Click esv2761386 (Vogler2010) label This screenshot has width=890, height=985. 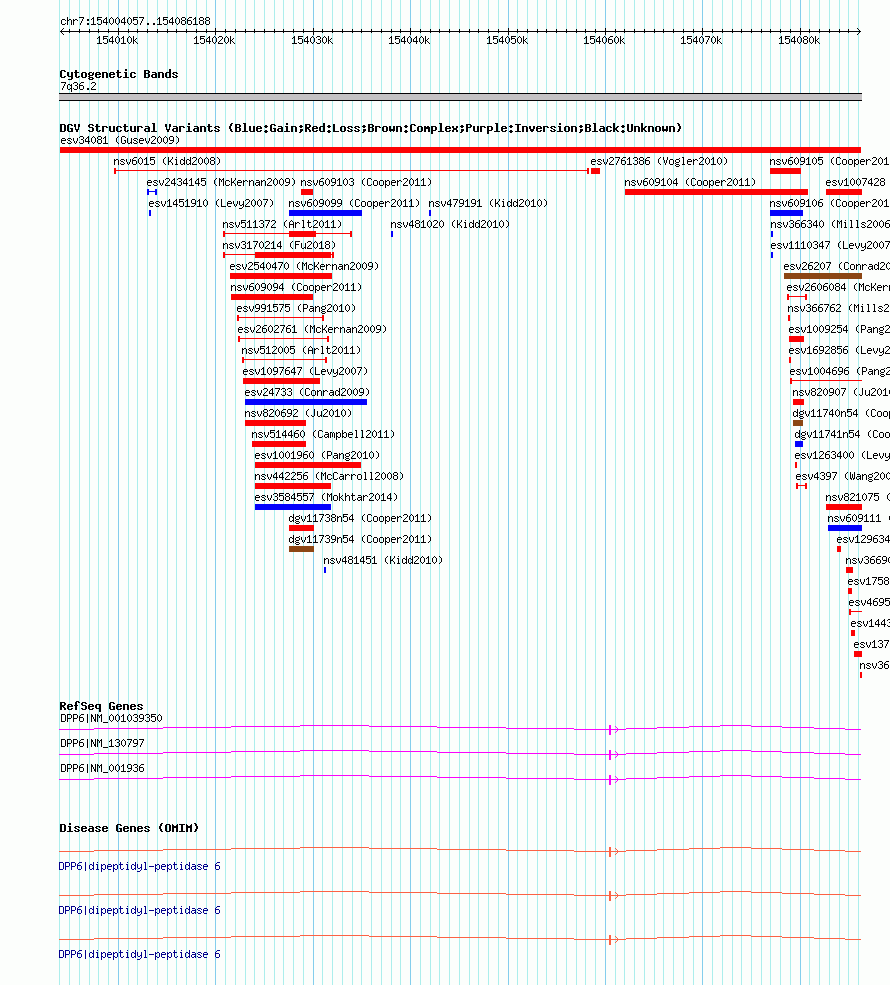(x=659, y=161)
